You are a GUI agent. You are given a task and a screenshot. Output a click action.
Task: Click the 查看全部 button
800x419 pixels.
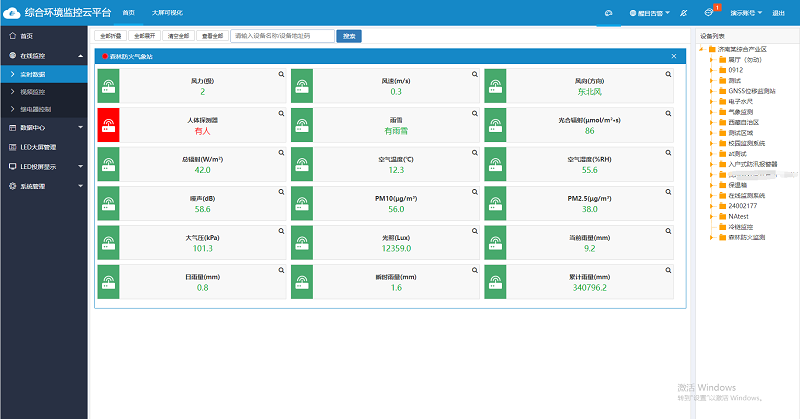tap(212, 36)
